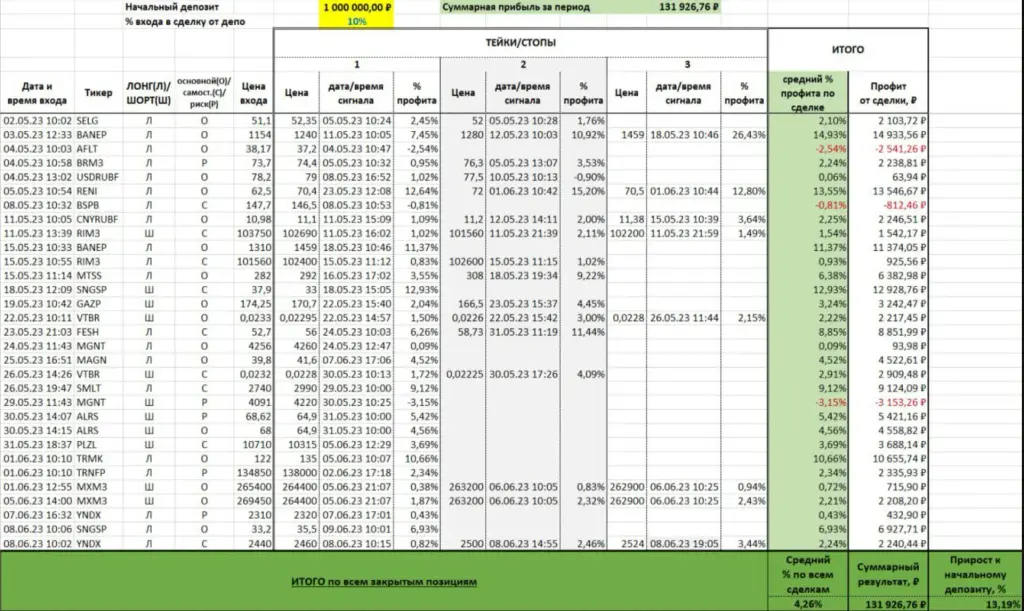Click the ИТОГО header cell
This screenshot has height=611, width=1024.
click(848, 50)
